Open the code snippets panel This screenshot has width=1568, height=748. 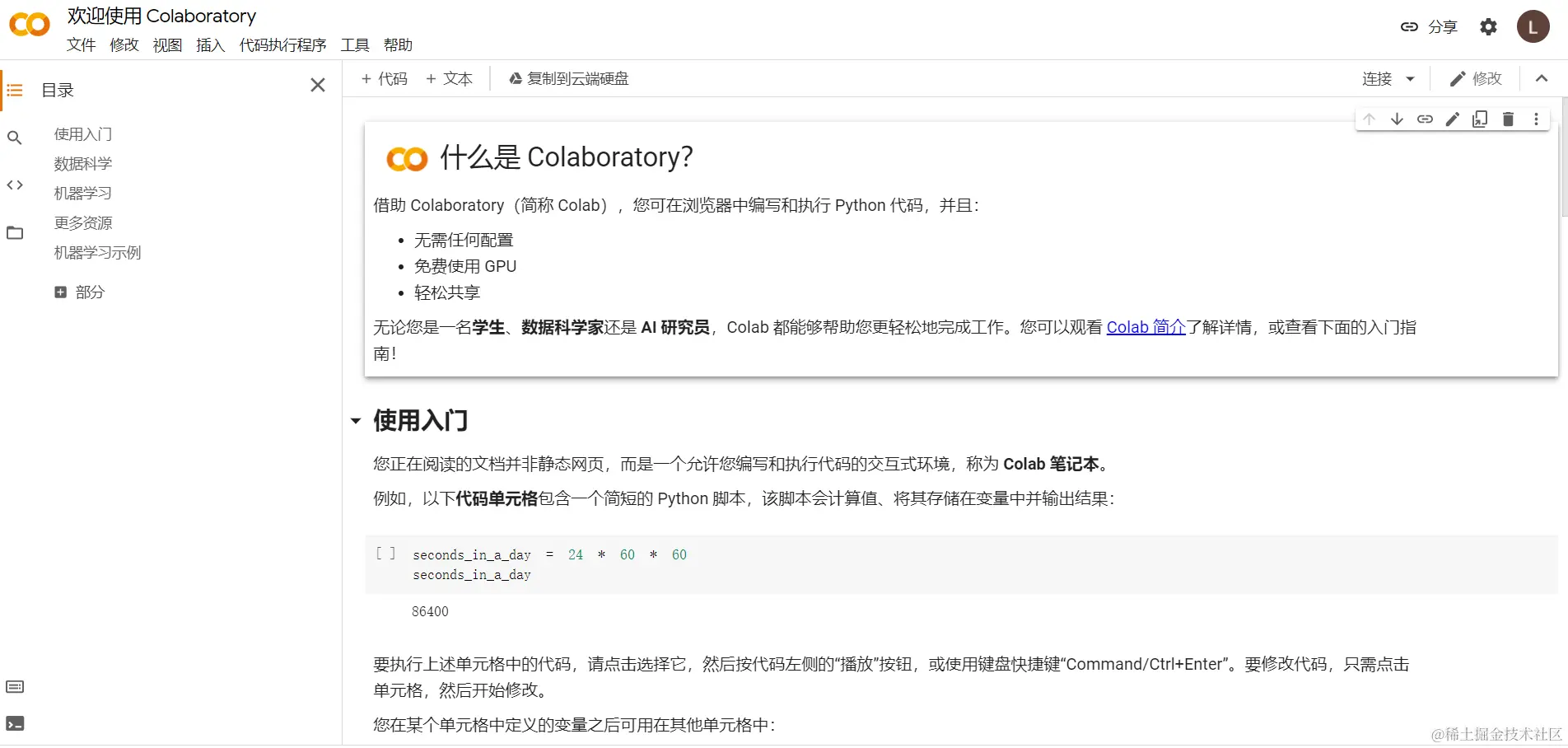(x=15, y=185)
